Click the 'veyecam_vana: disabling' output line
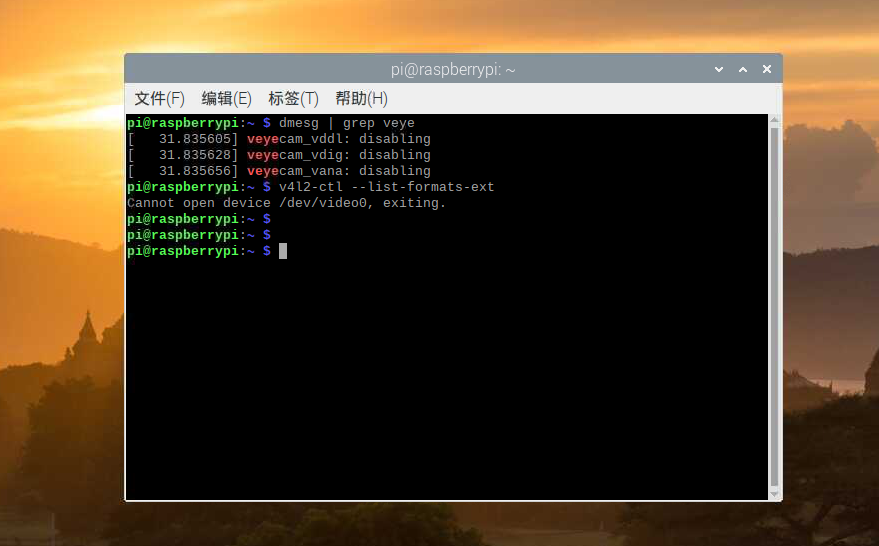Screen dimensions: 879x546 [x=338, y=171]
